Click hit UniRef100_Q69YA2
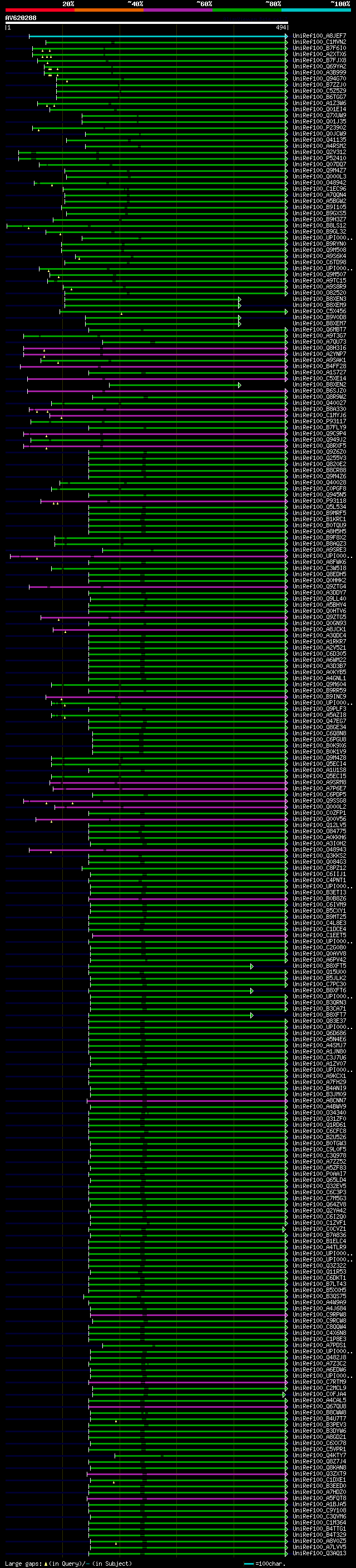The width and height of the screenshot is (356, 1568). [x=319, y=67]
